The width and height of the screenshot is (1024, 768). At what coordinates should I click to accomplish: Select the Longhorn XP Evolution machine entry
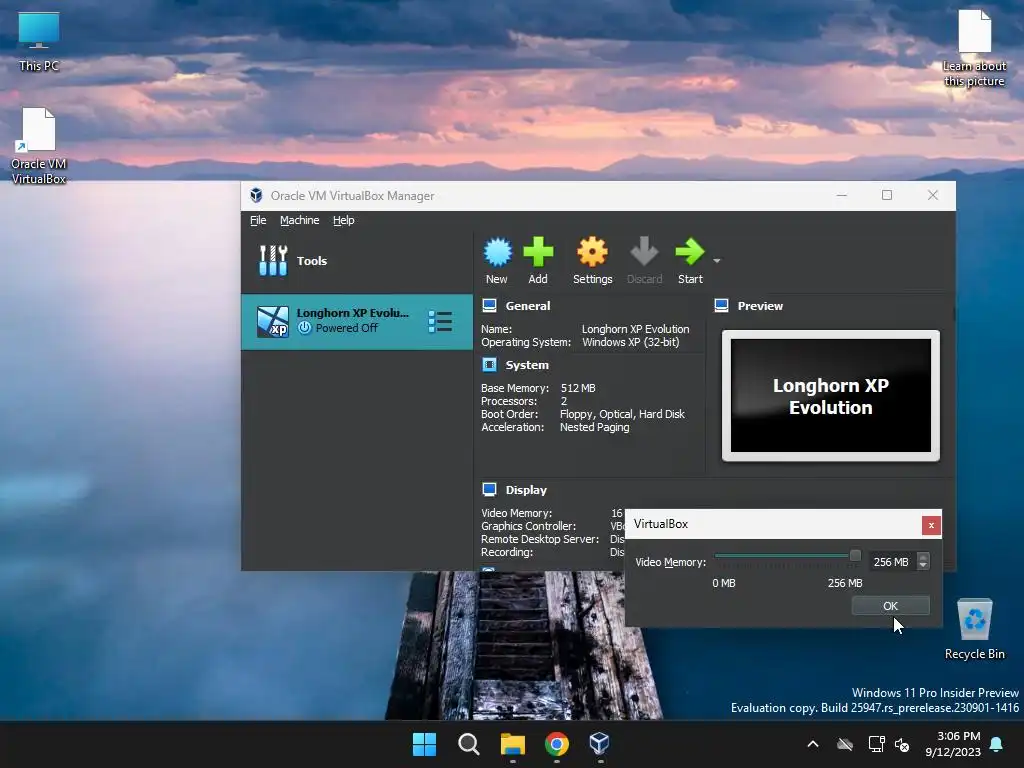[x=357, y=321]
